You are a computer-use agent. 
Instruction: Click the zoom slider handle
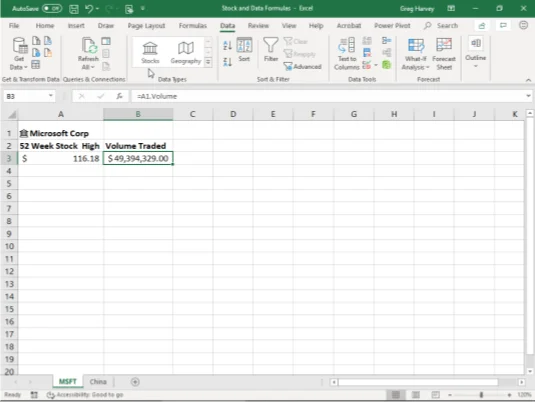481,395
